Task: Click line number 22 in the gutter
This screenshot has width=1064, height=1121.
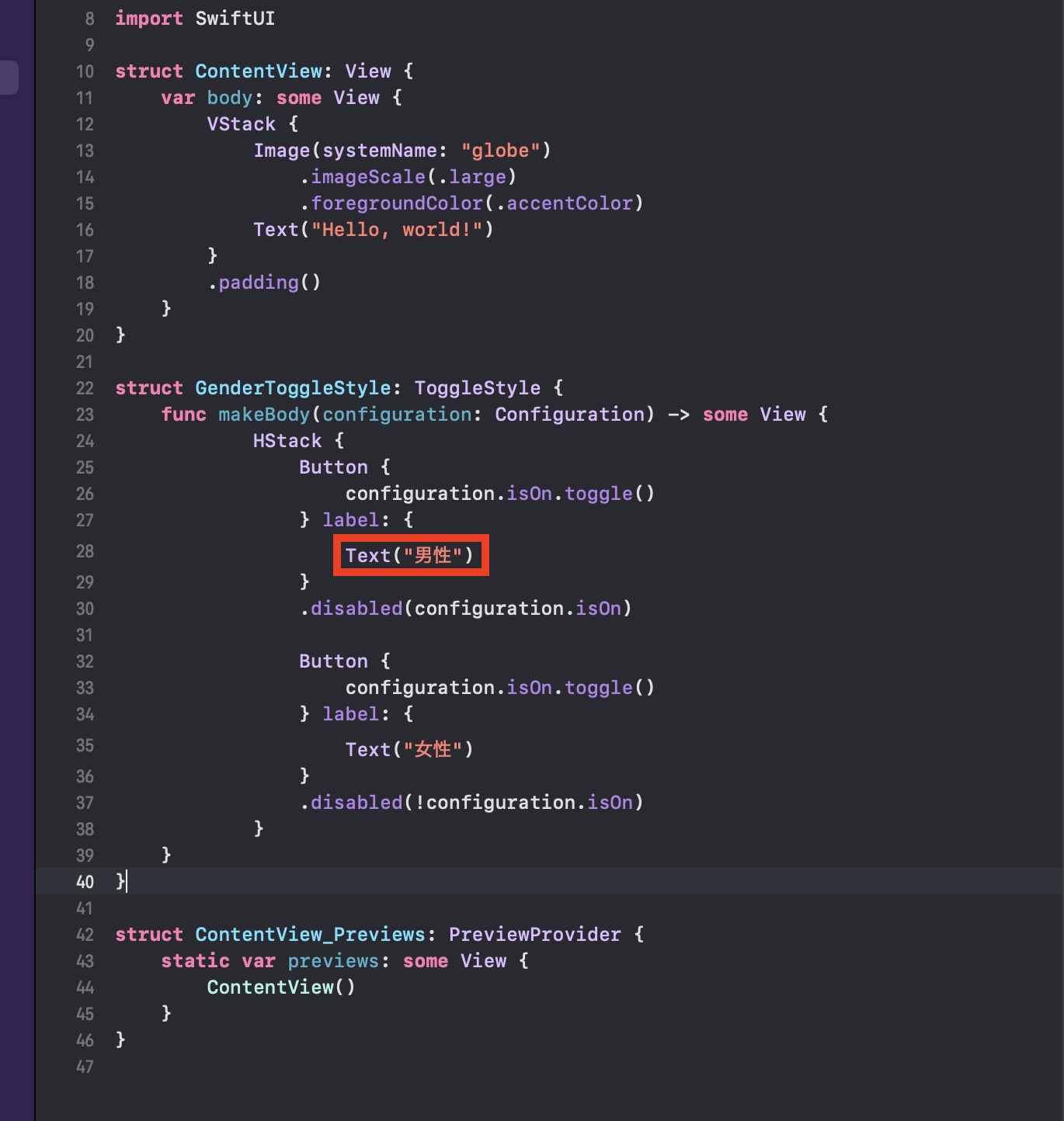Action: coord(85,388)
